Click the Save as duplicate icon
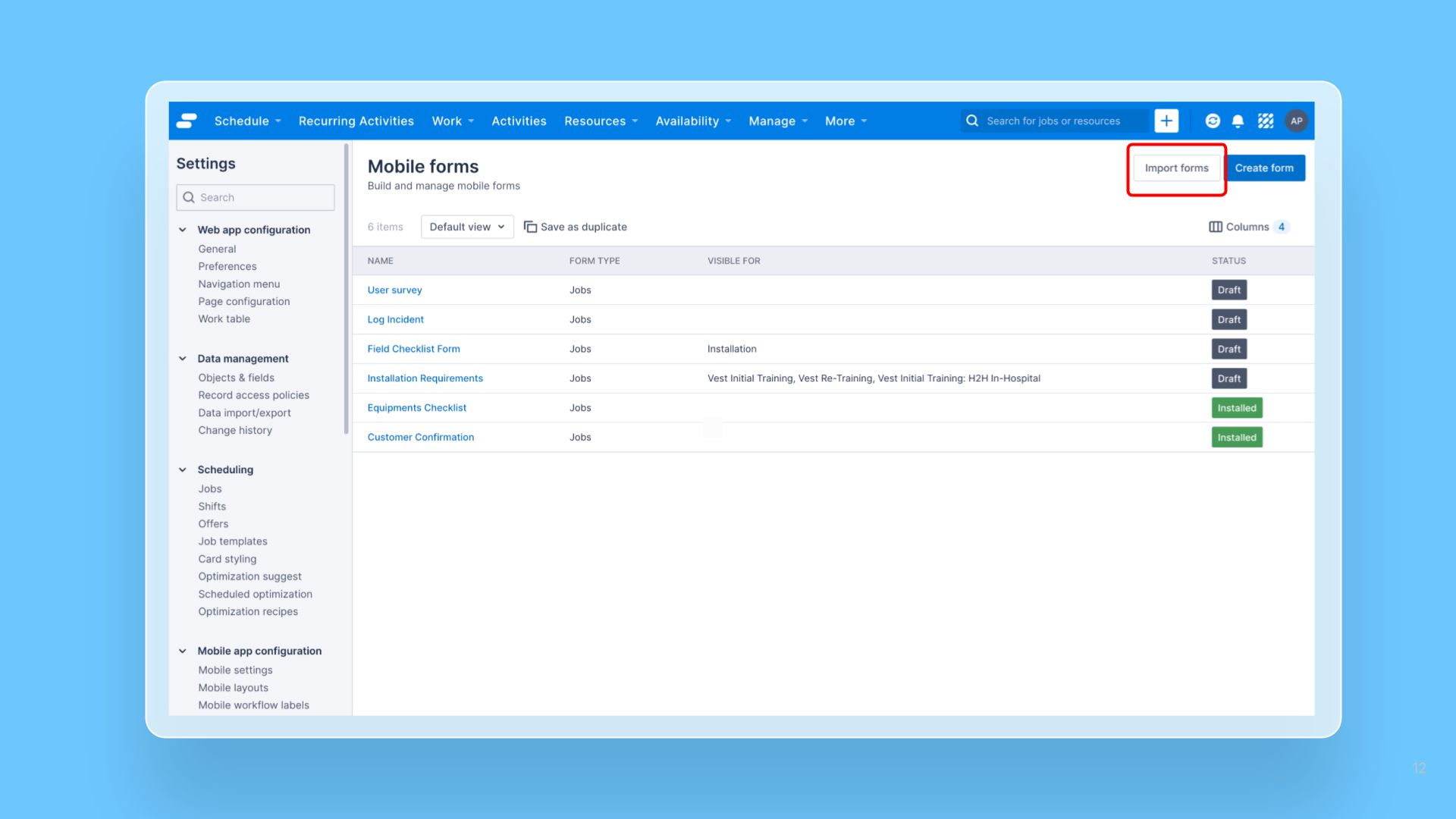The width and height of the screenshot is (1456, 819). click(530, 227)
